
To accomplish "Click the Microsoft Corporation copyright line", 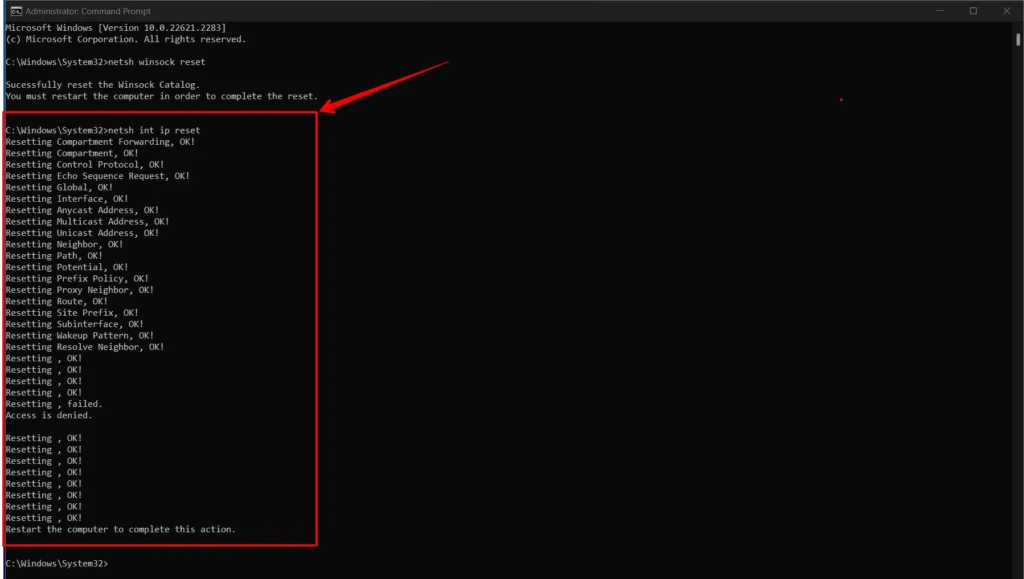I will coord(125,39).
